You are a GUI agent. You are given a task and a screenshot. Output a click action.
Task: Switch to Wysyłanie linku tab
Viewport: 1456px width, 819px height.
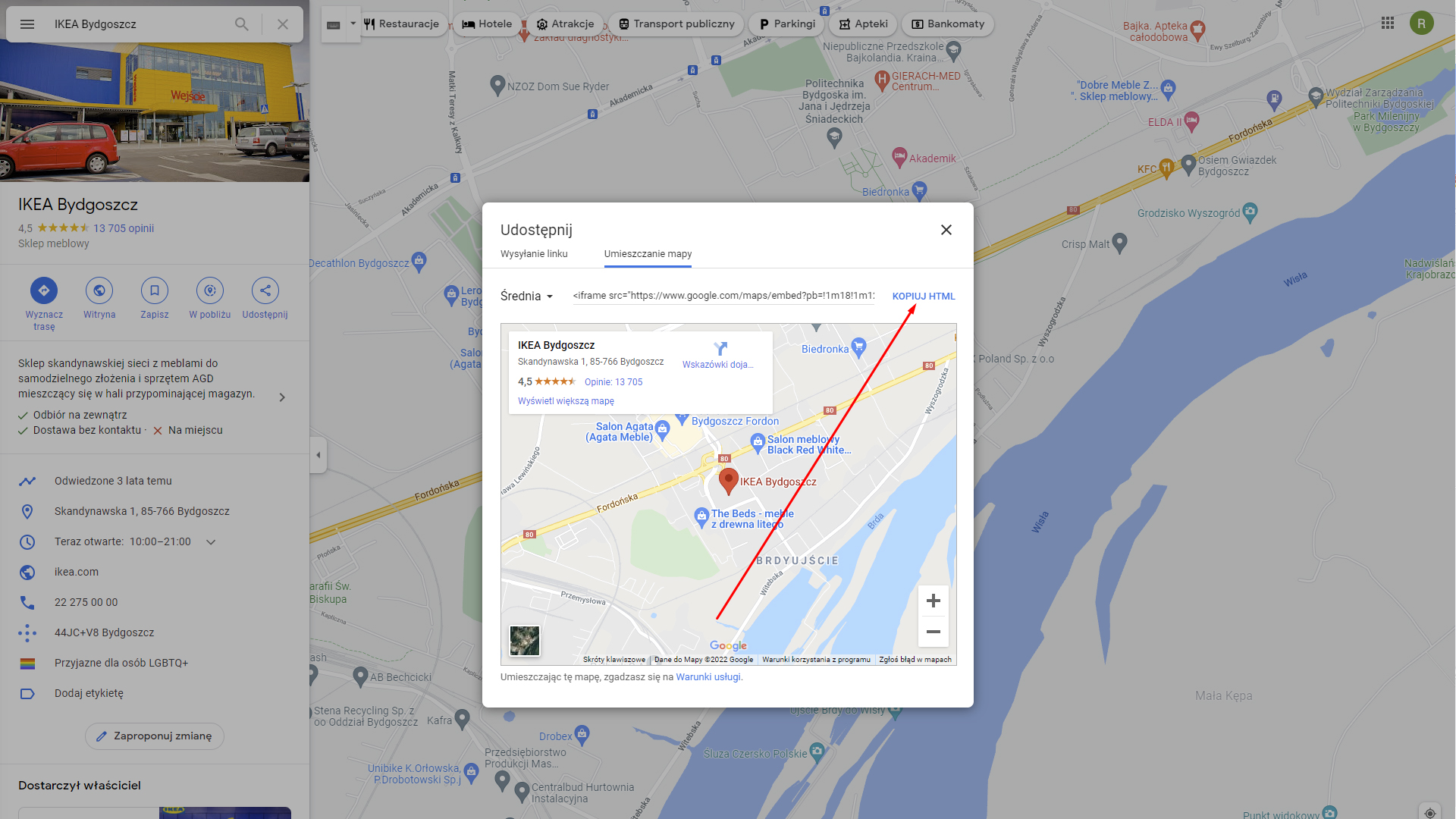pos(534,254)
